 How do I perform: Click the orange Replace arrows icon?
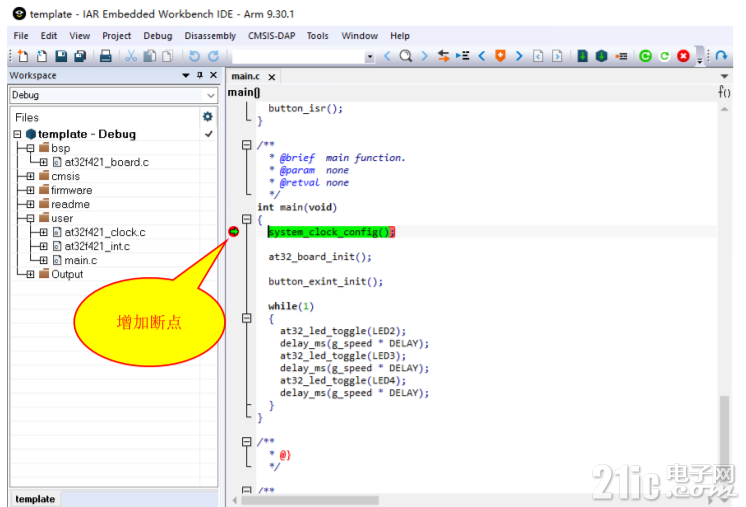[x=443, y=56]
